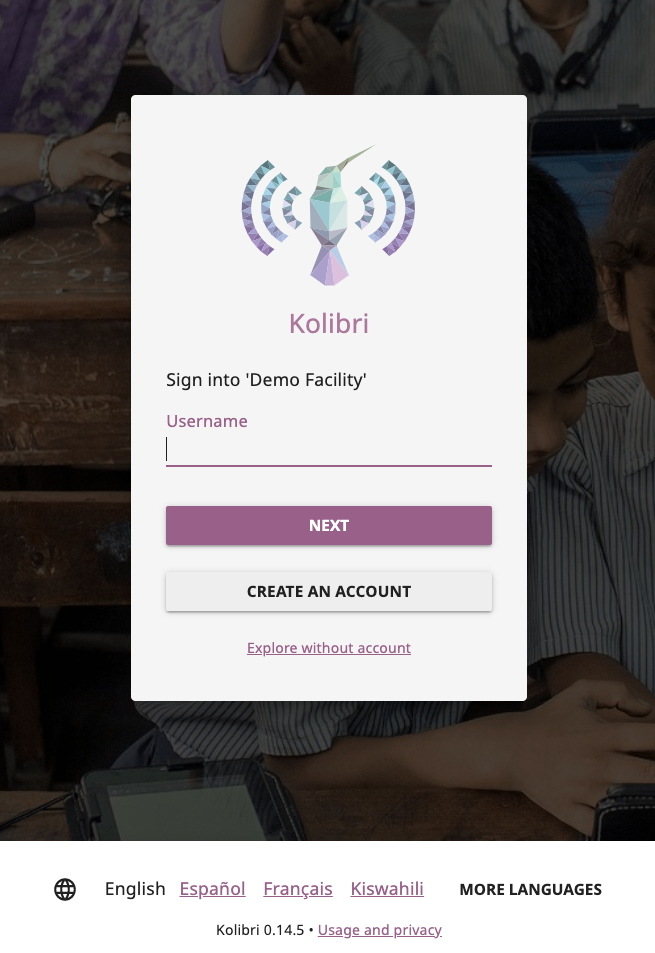Click the Username field label

point(207,421)
